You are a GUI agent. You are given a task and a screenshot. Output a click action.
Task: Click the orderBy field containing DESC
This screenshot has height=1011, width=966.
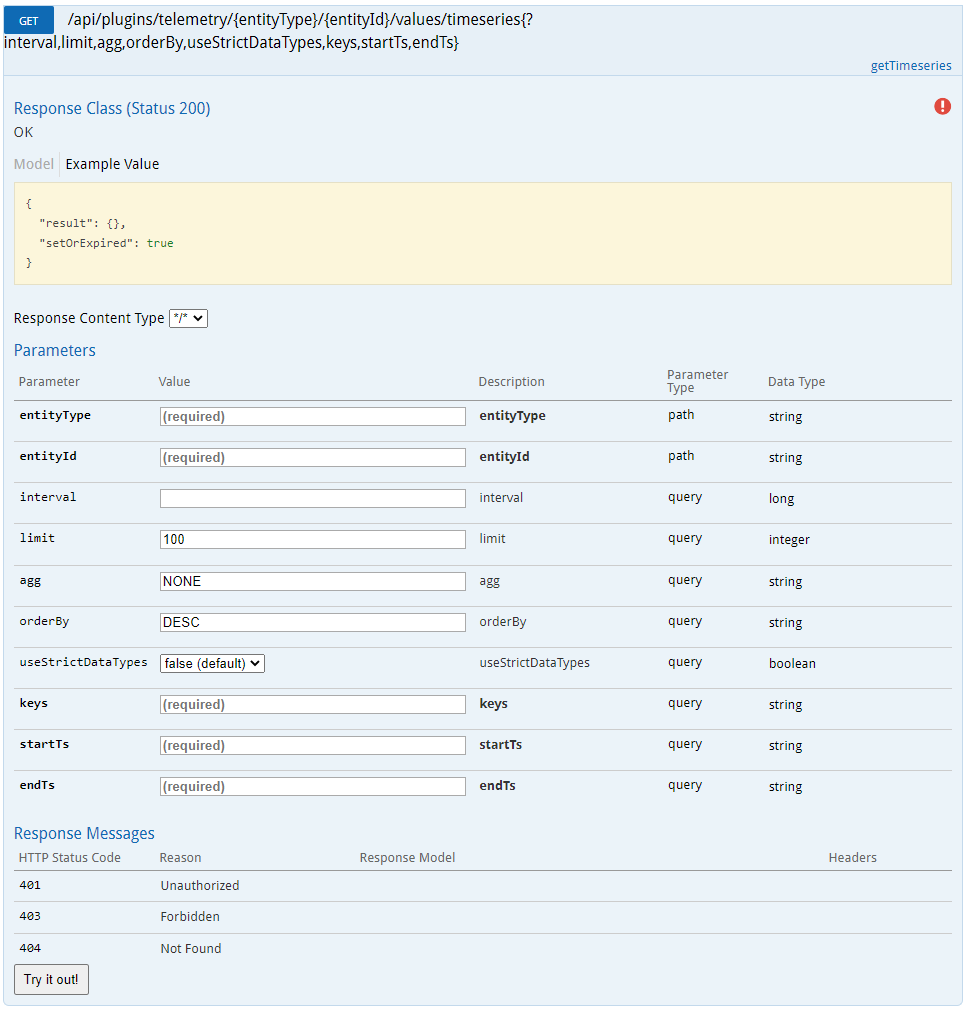coord(313,622)
